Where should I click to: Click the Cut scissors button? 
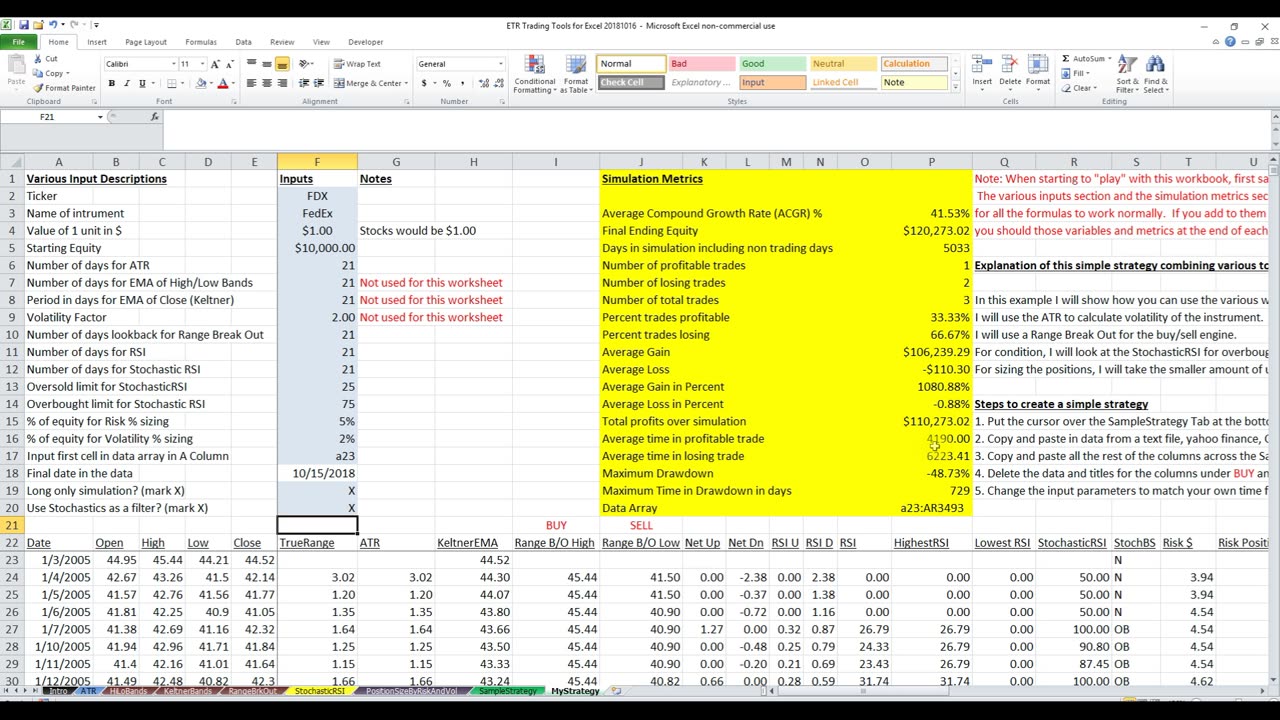[46, 59]
